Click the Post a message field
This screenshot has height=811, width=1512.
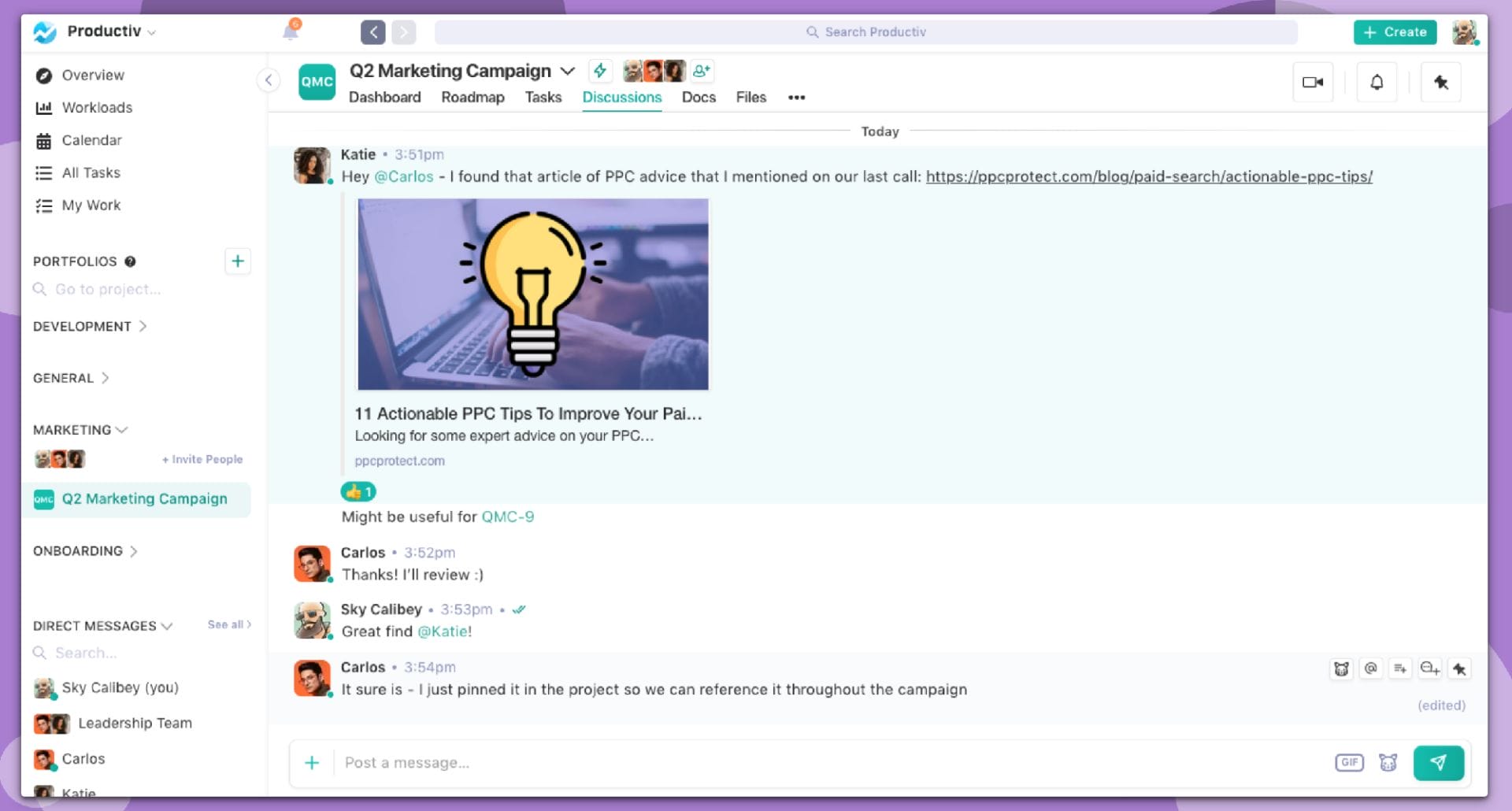(827, 762)
